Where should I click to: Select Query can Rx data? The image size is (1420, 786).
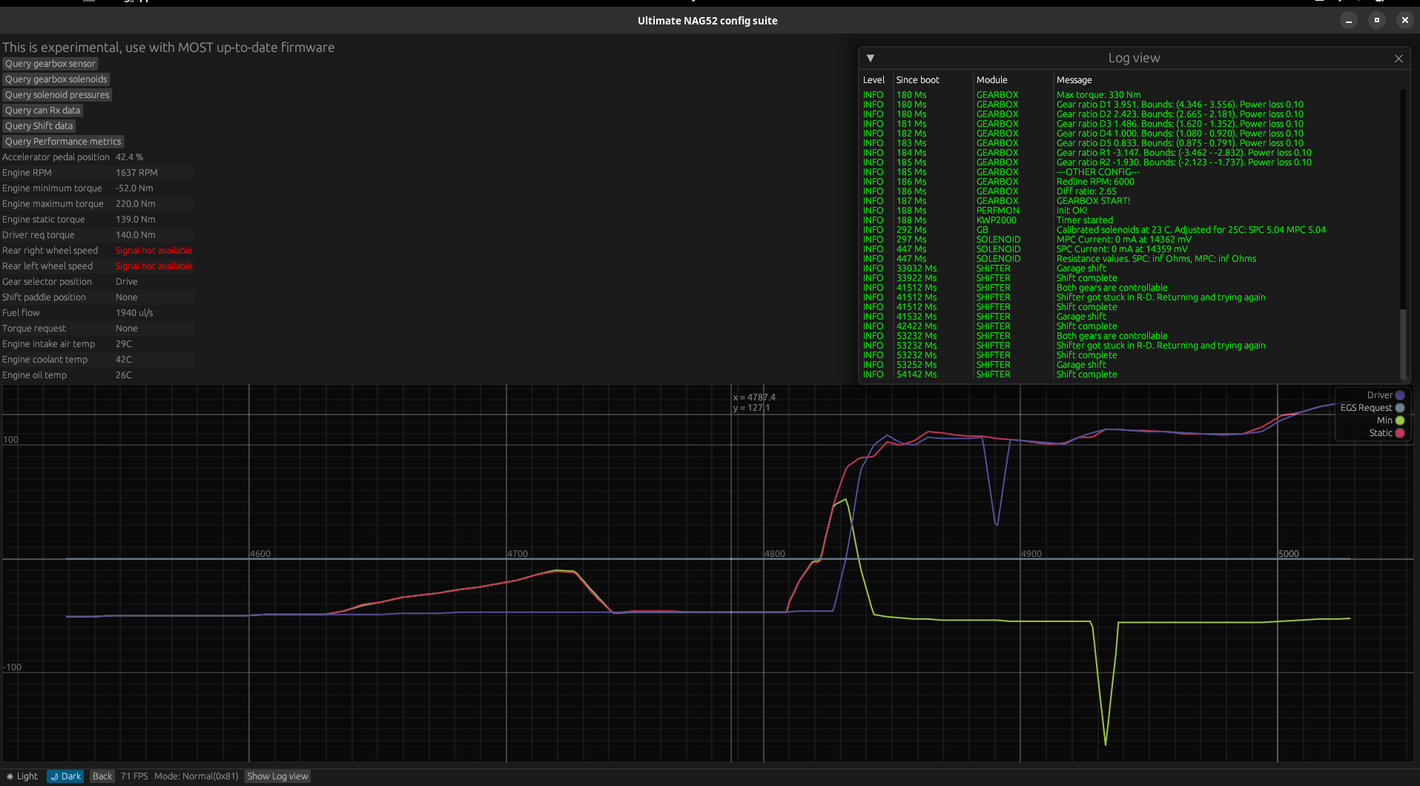[43, 110]
